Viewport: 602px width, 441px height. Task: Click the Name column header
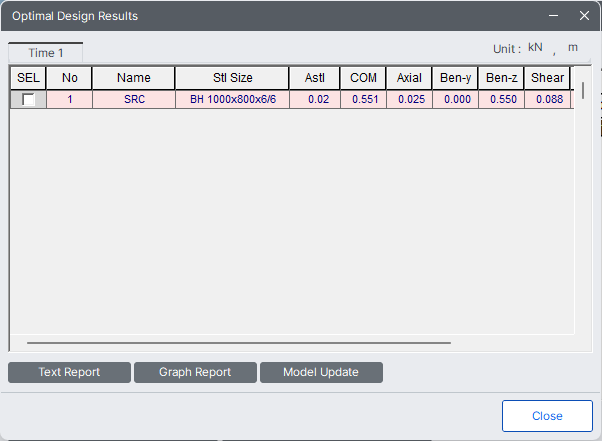click(134, 78)
